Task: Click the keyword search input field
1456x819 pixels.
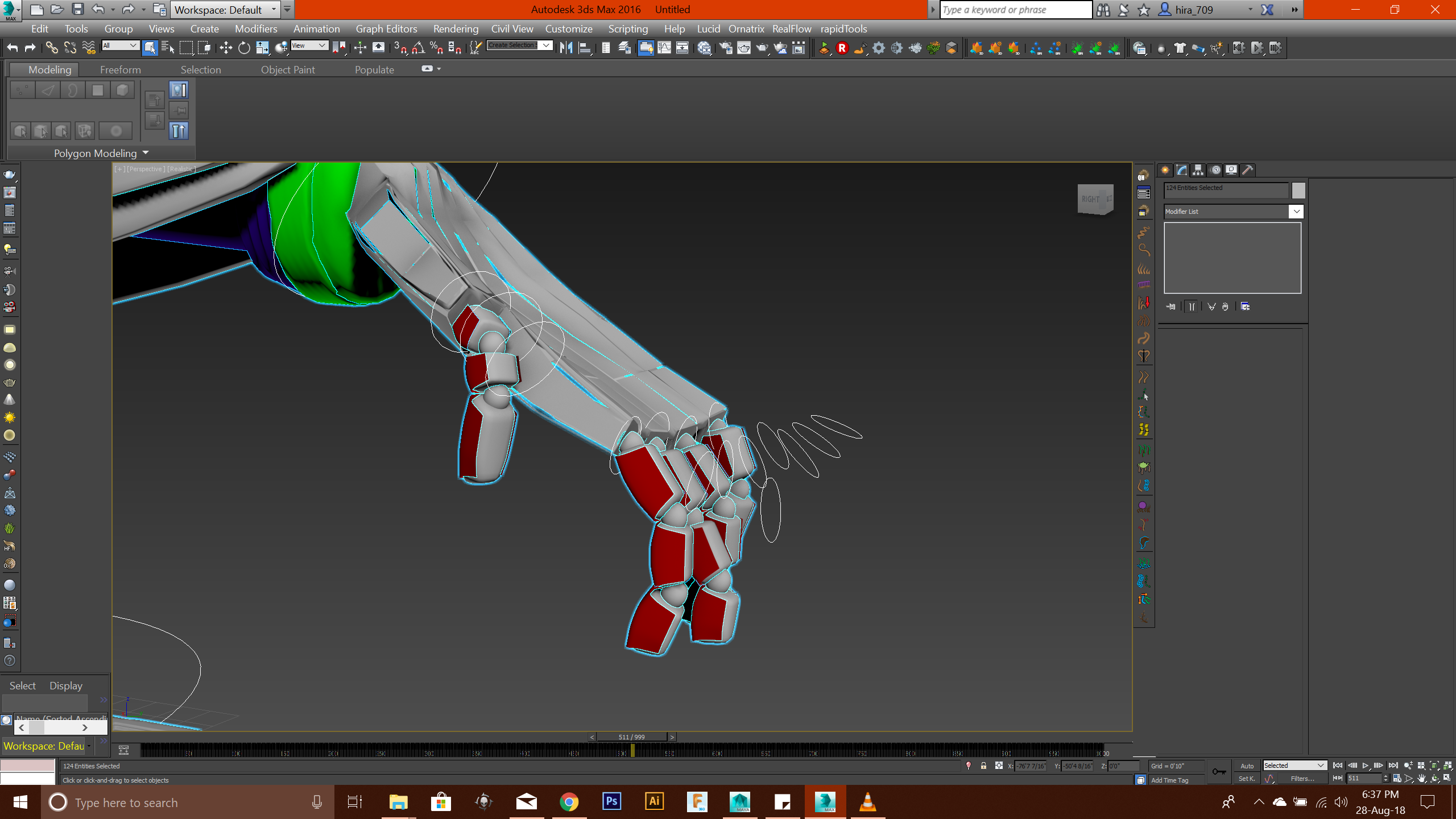Action: click(1016, 10)
